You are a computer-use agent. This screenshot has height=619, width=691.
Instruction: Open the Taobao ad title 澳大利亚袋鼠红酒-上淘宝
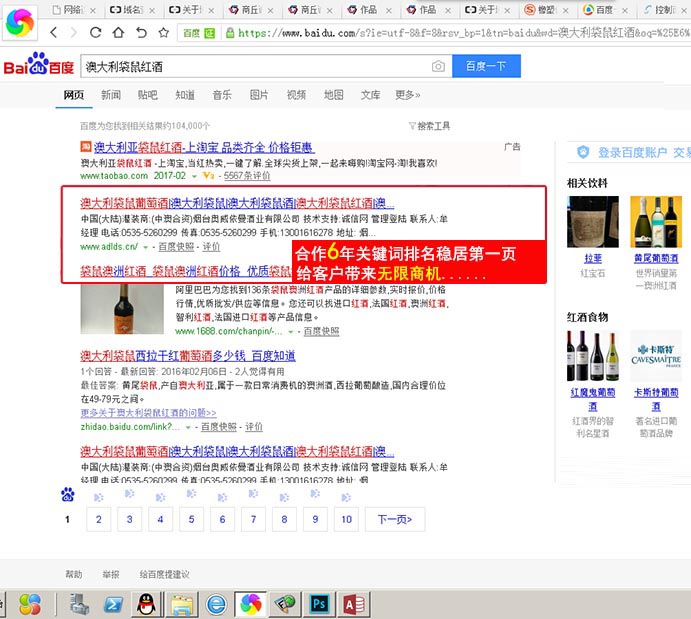204,147
